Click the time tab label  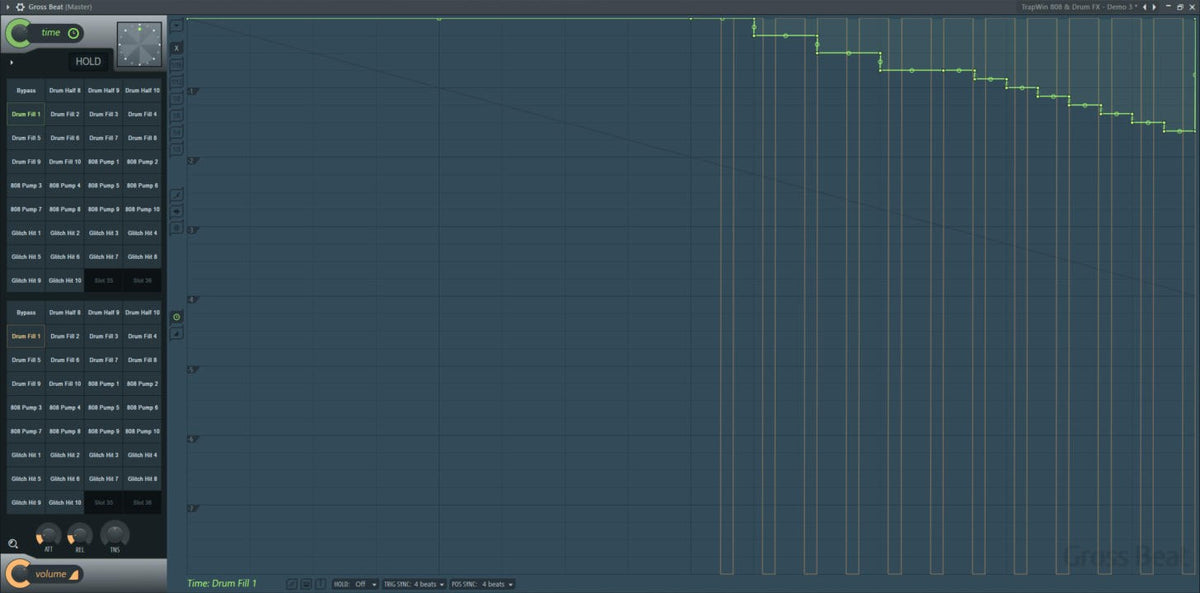[50, 33]
